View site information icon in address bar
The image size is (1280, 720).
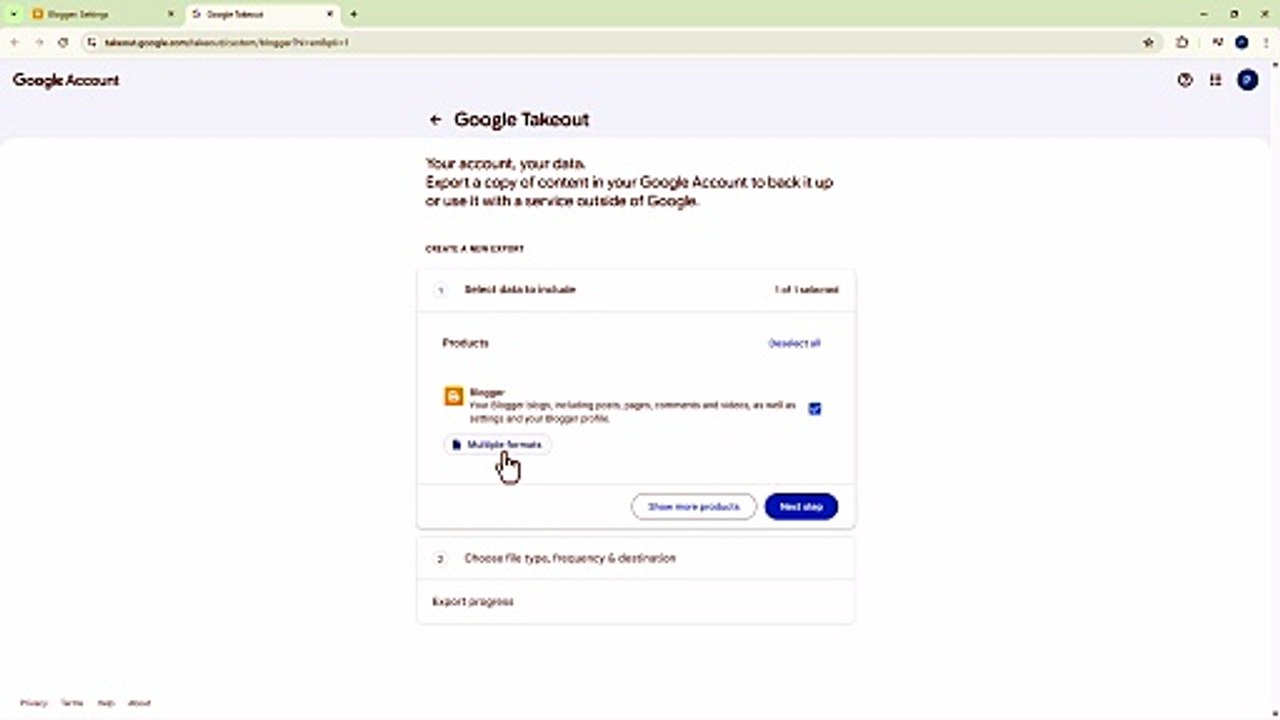[x=91, y=43]
